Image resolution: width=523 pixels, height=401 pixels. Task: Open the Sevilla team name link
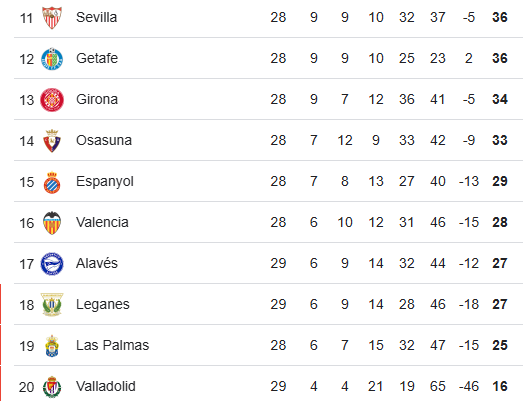click(96, 17)
